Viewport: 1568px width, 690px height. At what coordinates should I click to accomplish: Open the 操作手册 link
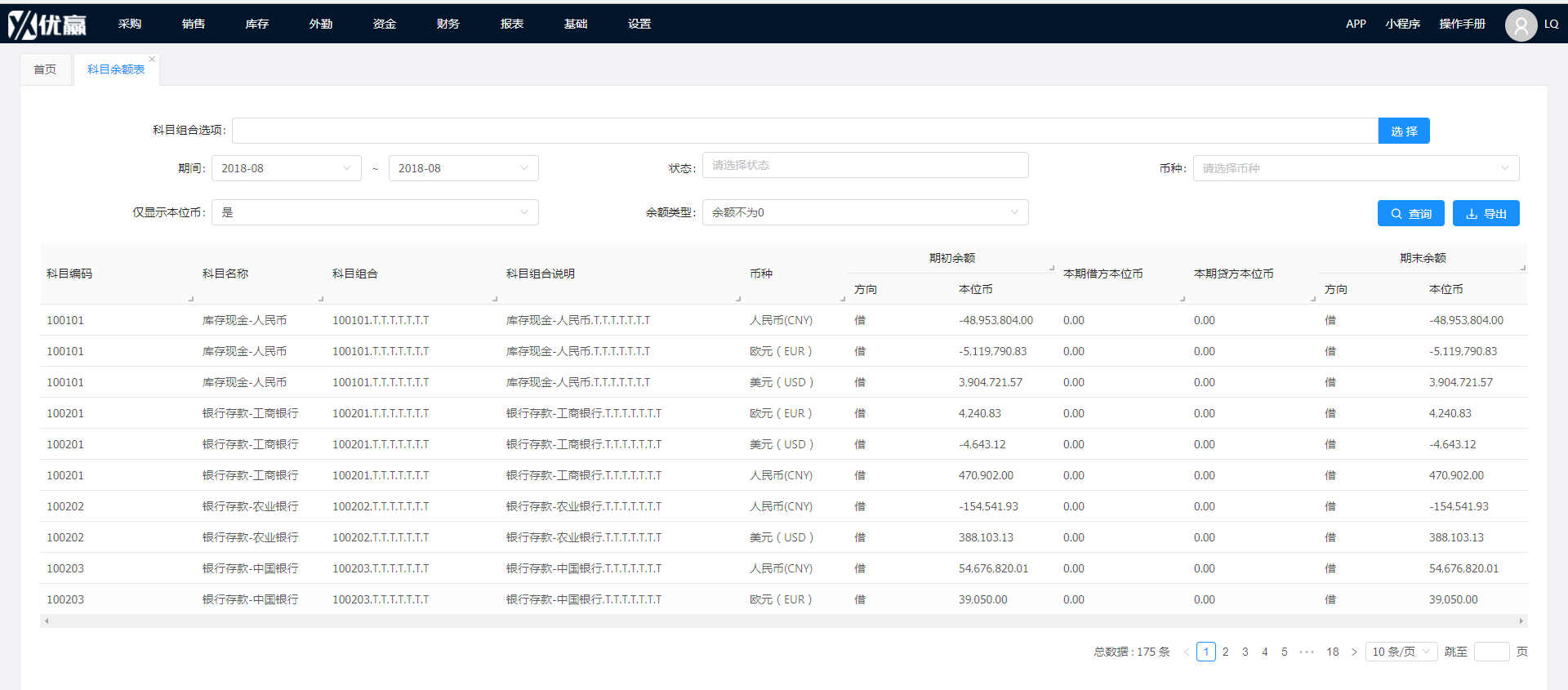point(1462,24)
